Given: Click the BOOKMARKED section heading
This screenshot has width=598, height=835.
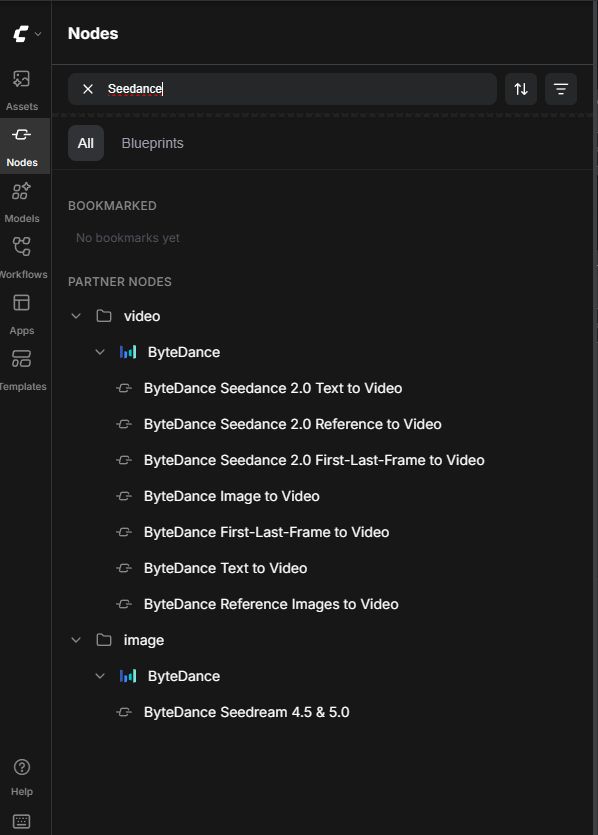Looking at the screenshot, I should click(x=112, y=206).
